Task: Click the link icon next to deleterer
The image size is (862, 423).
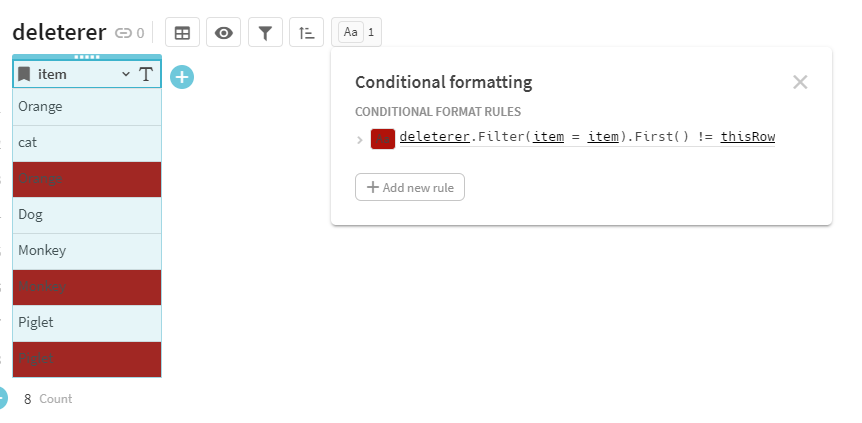Action: coord(123,33)
